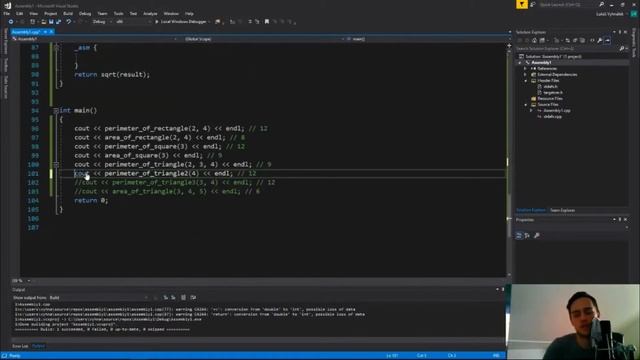Switch to the Error List tab
This screenshot has height=360, width=640.
tap(20, 346)
